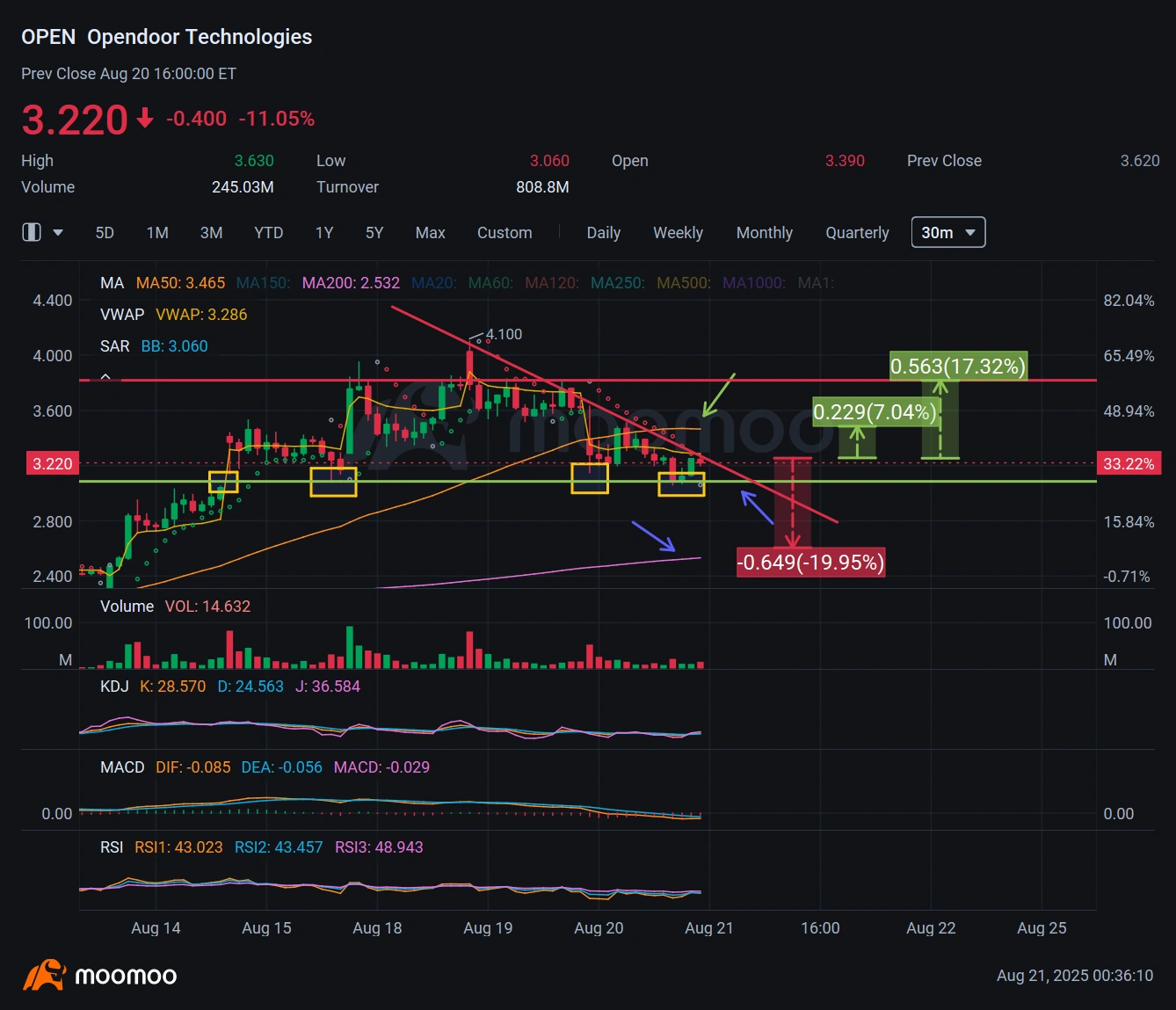Select the Quarterly interval
Image resolution: width=1176 pixels, height=1010 pixels.
click(x=856, y=233)
